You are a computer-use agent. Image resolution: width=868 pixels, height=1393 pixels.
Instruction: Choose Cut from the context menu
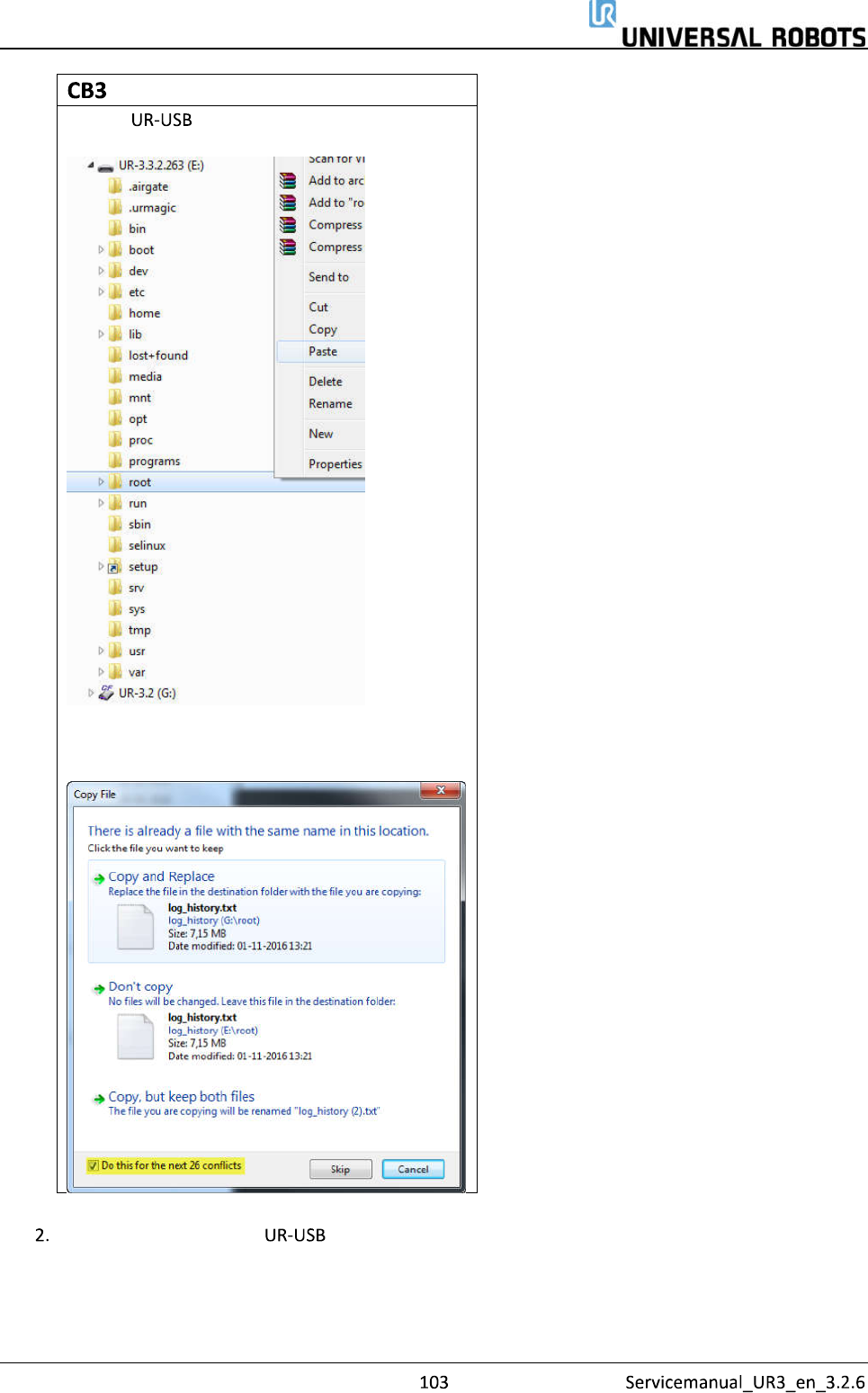coord(321,307)
